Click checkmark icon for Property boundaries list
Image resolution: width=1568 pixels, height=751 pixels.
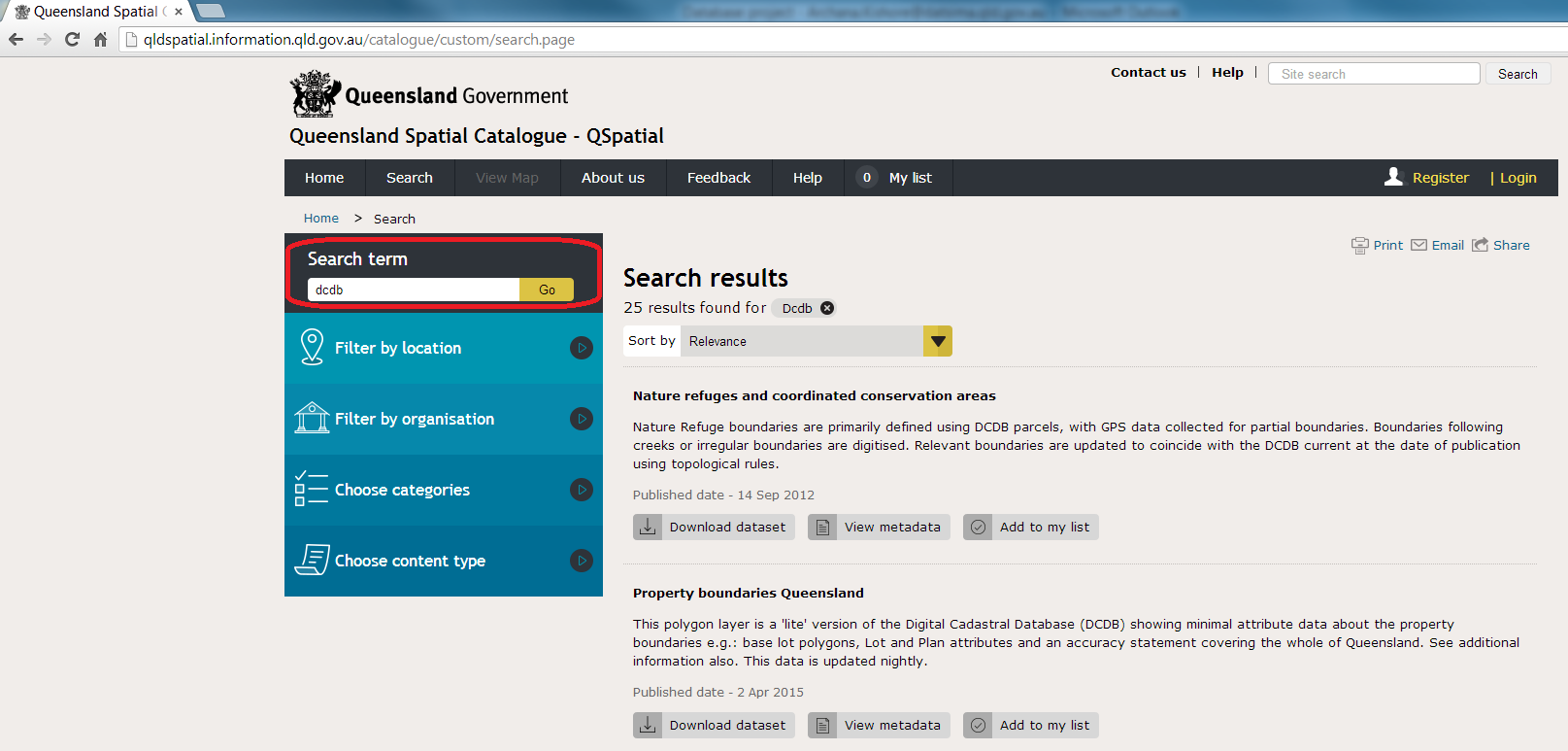click(978, 725)
